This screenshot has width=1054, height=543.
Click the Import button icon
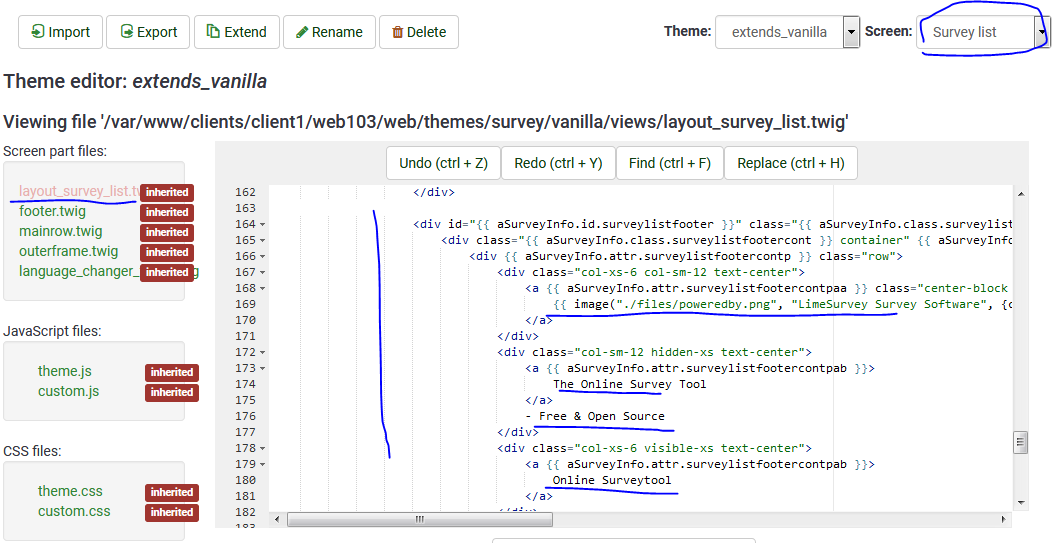pos(38,32)
